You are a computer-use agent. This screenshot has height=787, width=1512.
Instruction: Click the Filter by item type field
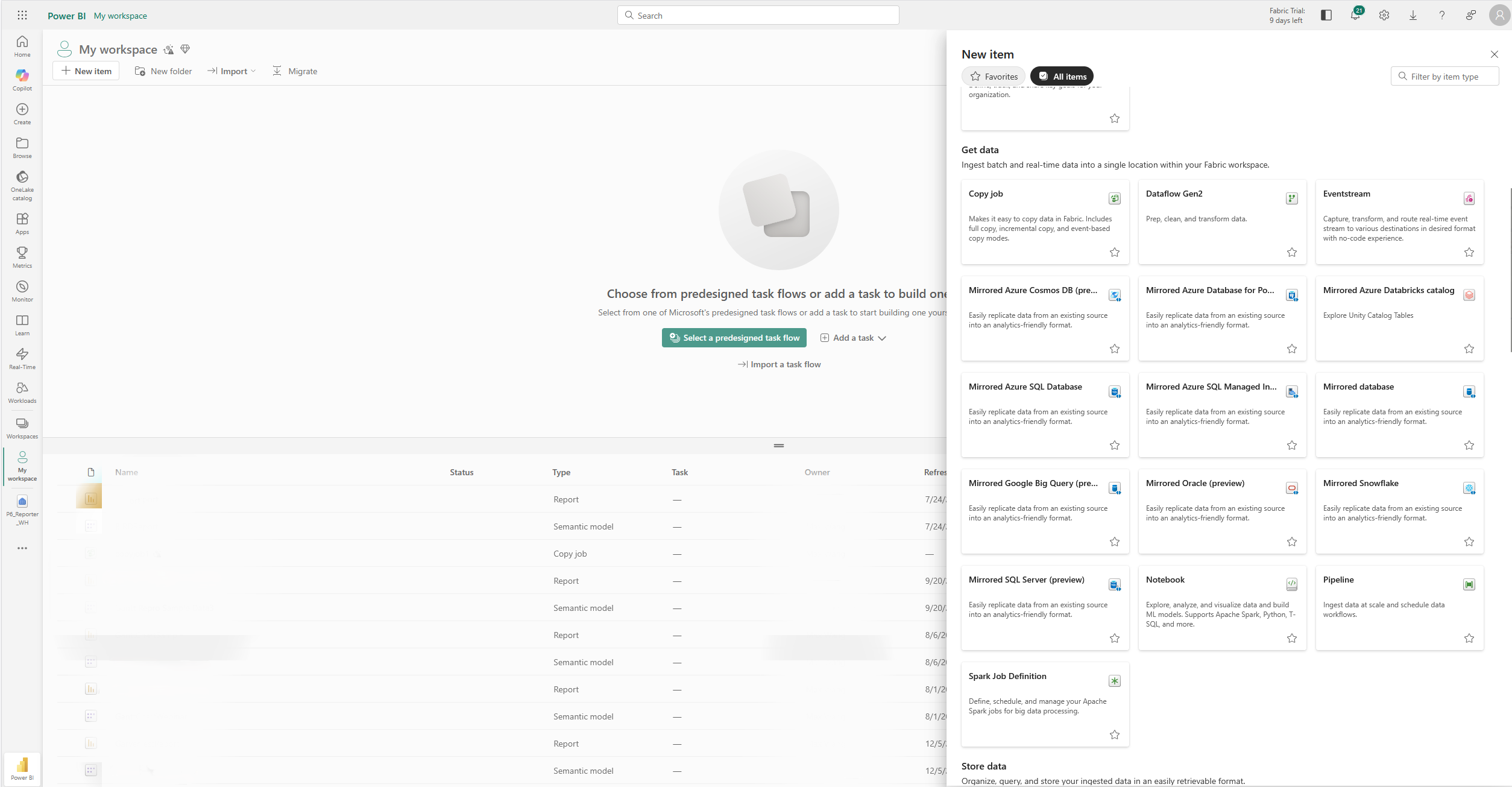coord(1444,77)
